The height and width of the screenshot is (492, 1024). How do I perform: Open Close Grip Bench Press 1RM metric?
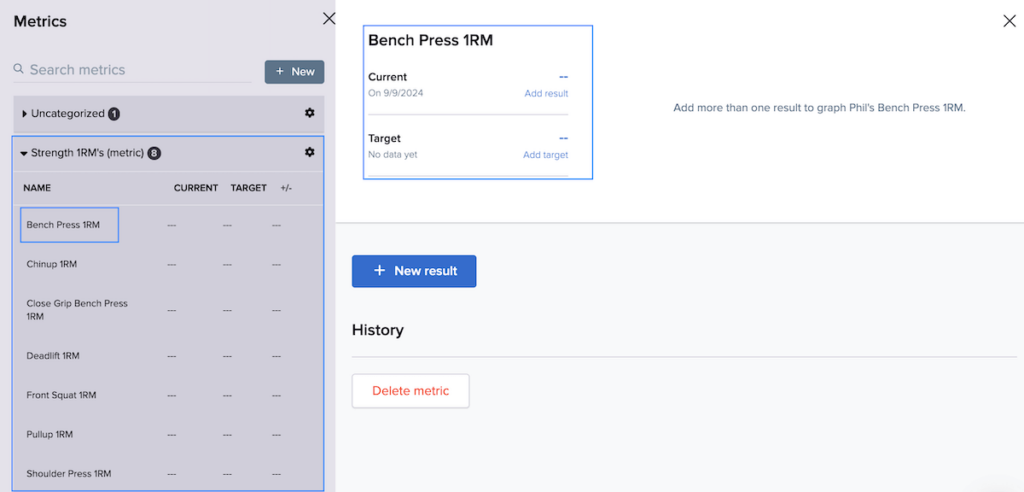click(x=77, y=309)
